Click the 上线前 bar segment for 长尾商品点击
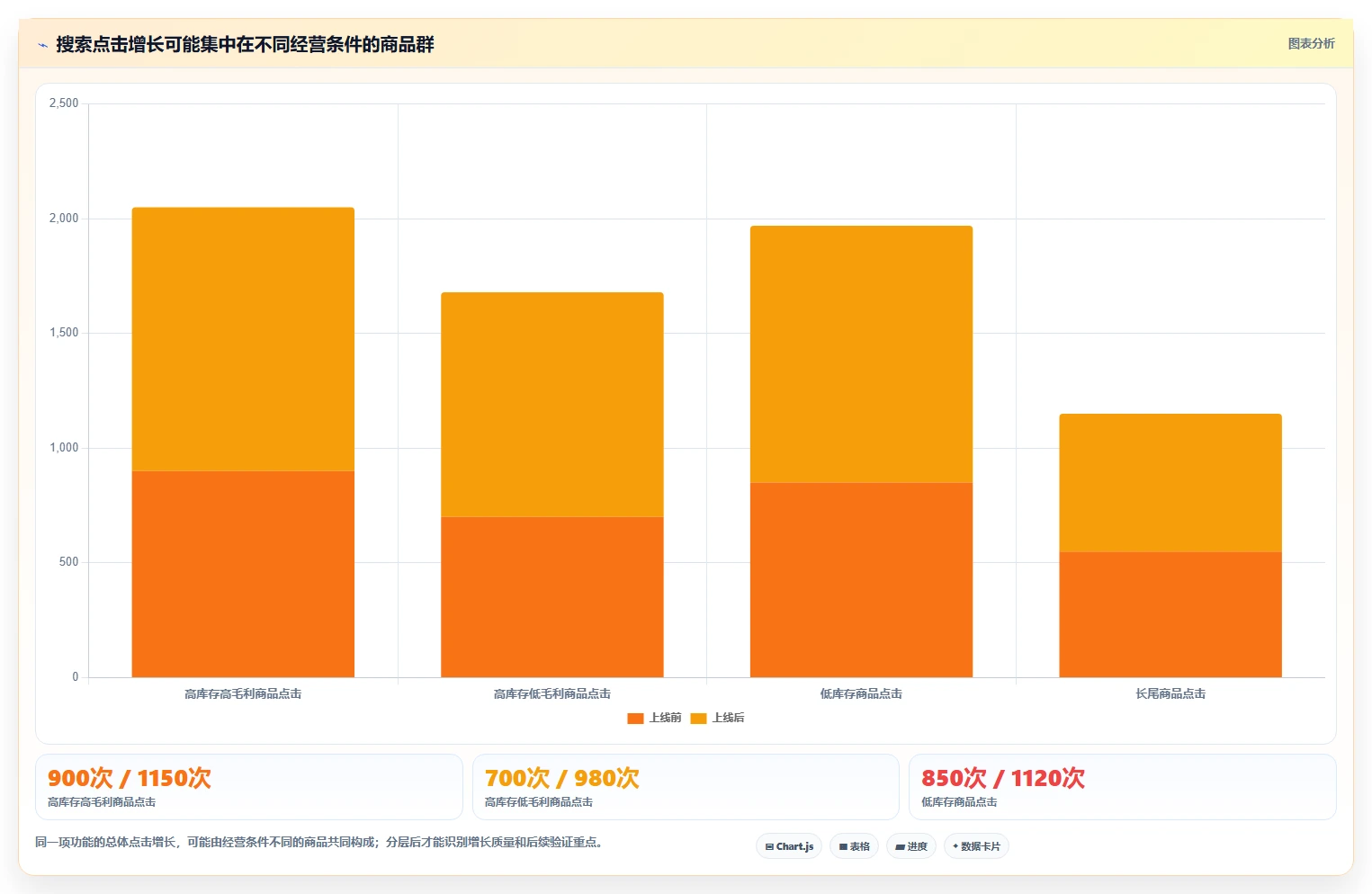1372x894 pixels. point(1170,614)
